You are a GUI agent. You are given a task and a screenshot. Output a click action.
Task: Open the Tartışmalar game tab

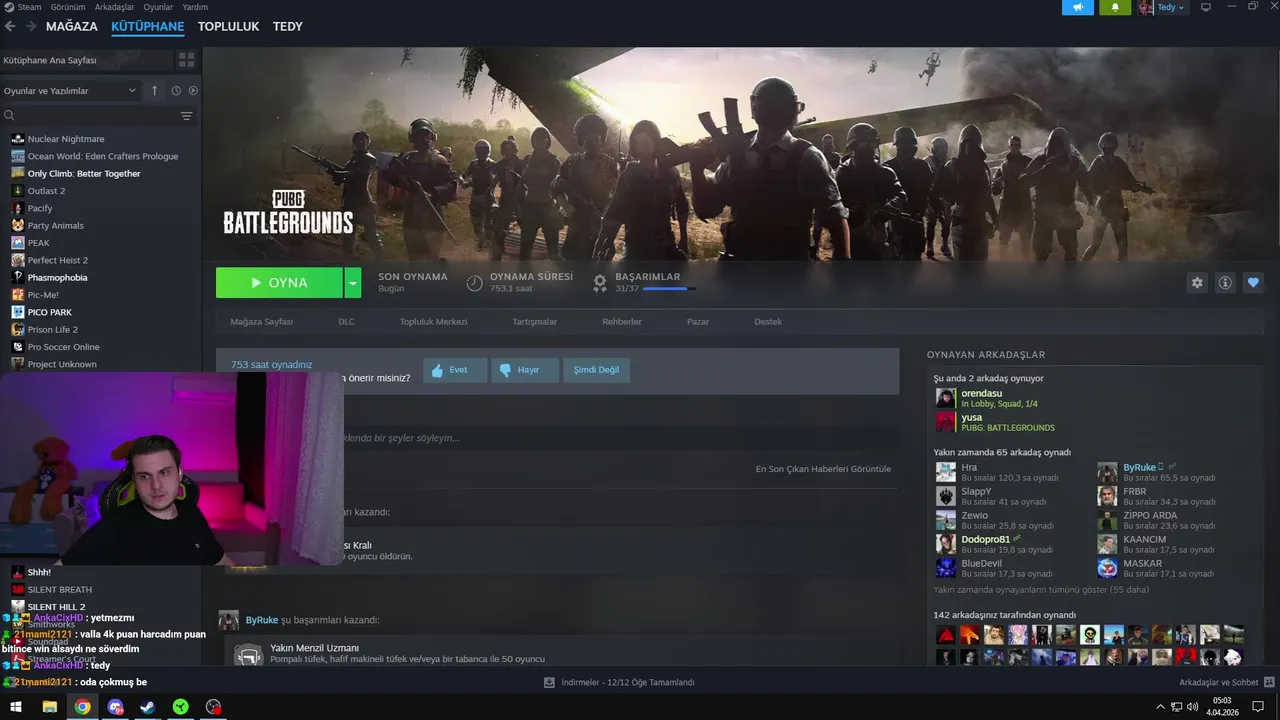534,322
